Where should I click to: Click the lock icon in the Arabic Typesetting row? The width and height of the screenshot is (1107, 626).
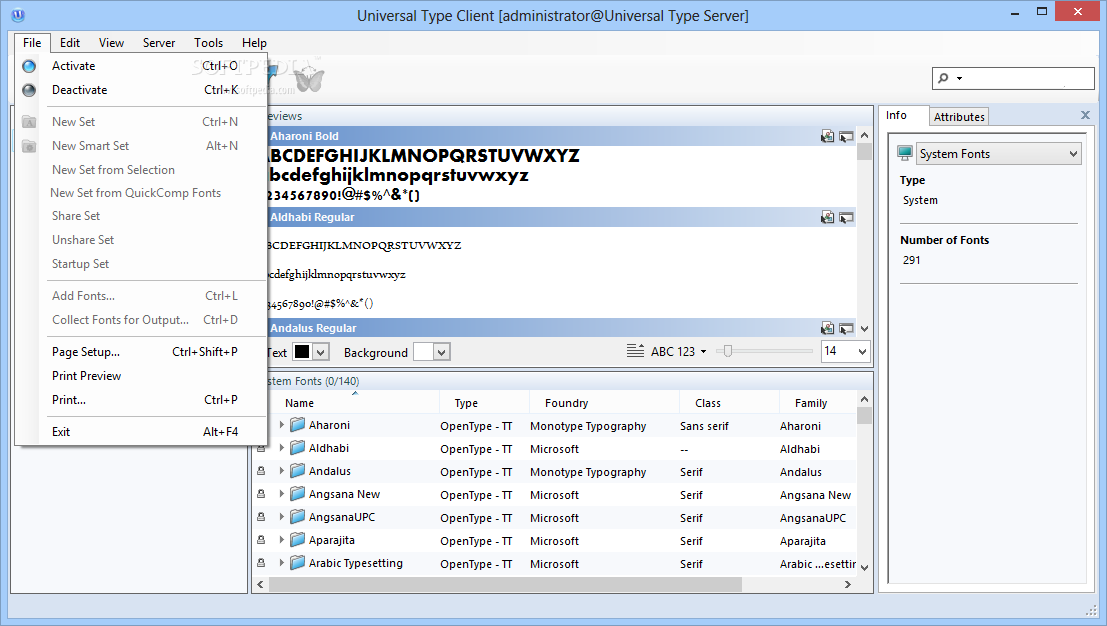(261, 562)
